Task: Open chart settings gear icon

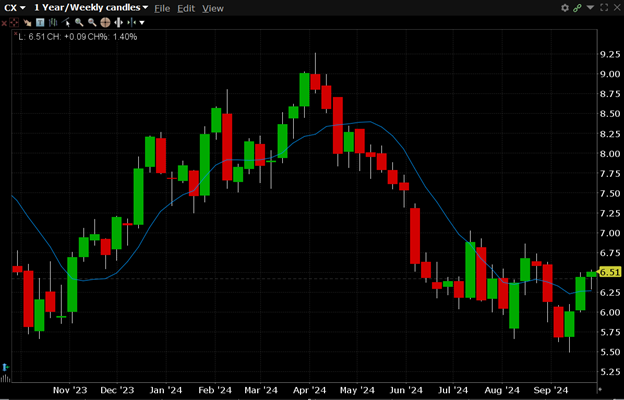Action: [565, 8]
